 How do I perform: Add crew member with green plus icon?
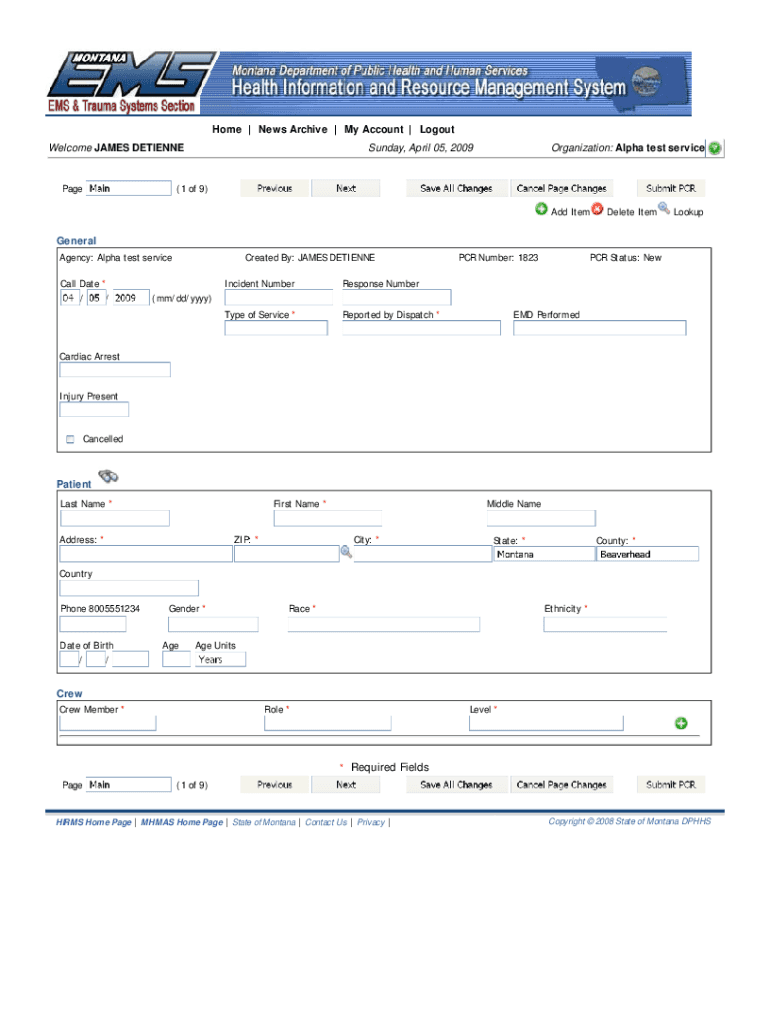(x=681, y=723)
